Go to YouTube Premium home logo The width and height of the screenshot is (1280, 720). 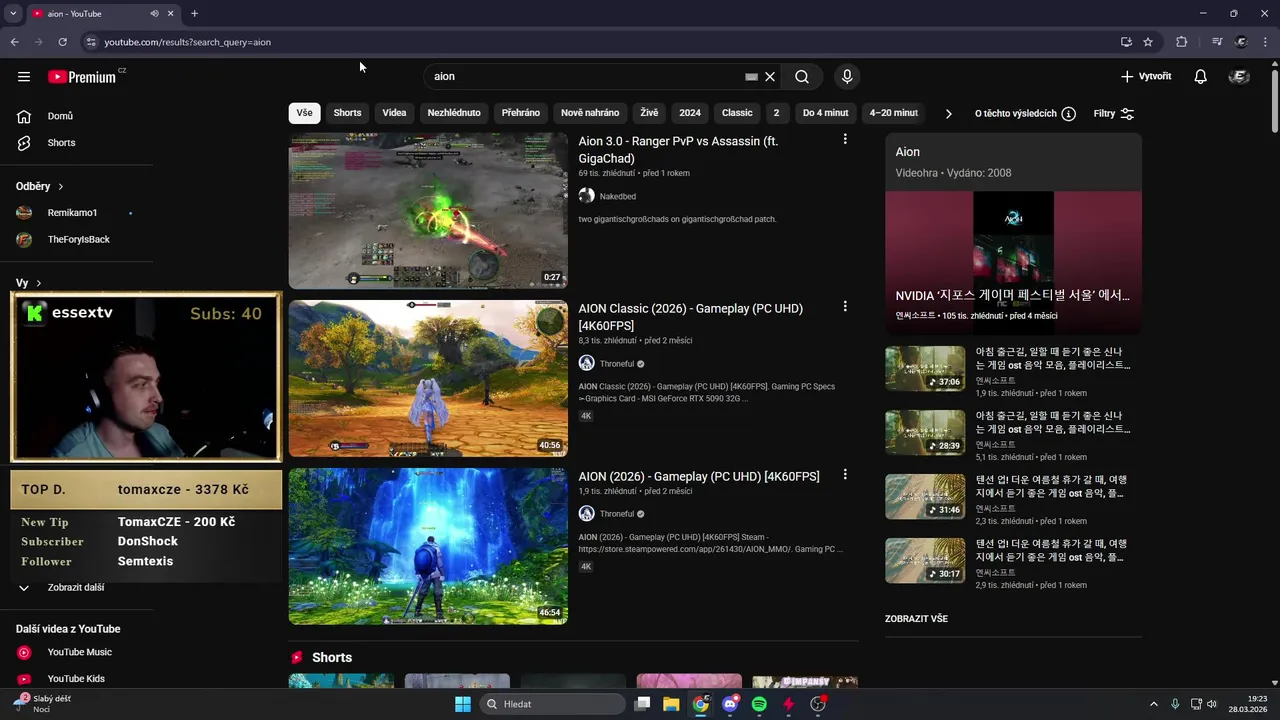tap(82, 77)
